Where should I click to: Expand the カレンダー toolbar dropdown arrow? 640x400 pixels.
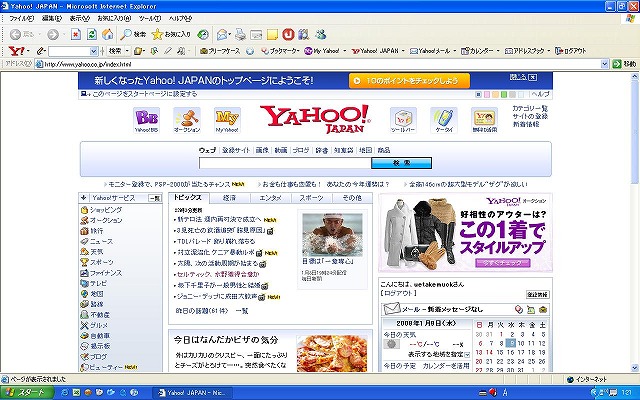[498, 51]
